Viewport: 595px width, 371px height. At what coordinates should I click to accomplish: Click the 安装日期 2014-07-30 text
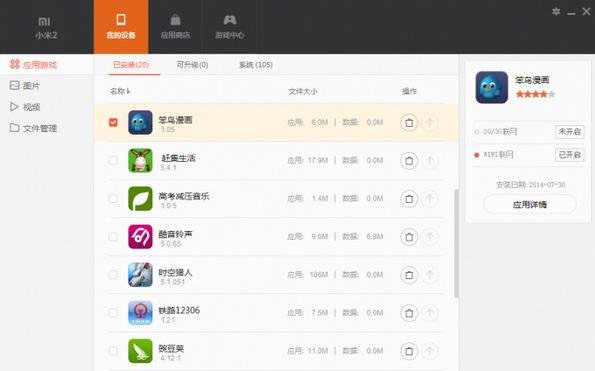point(530,185)
